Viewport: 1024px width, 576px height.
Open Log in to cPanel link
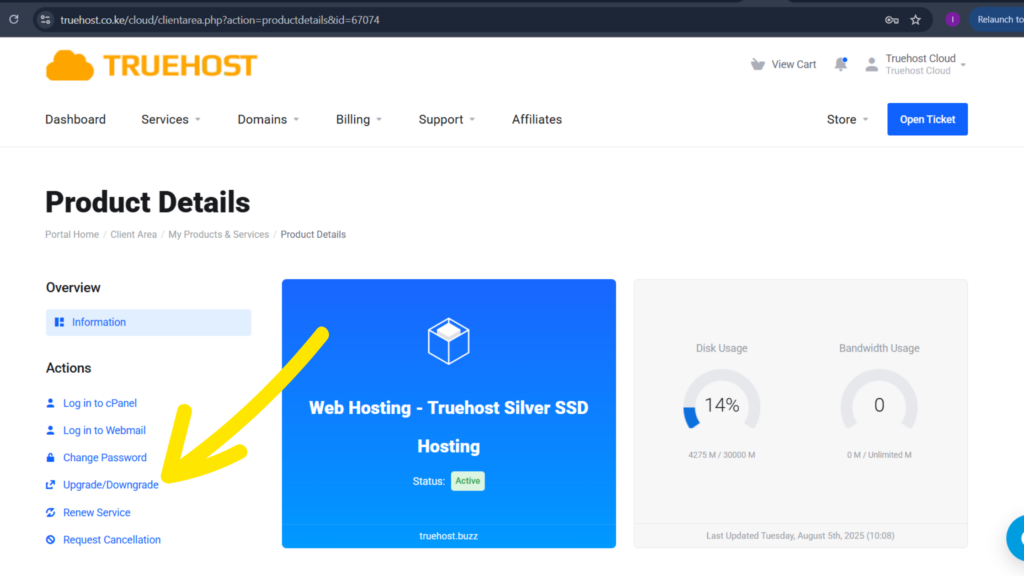[100, 403]
